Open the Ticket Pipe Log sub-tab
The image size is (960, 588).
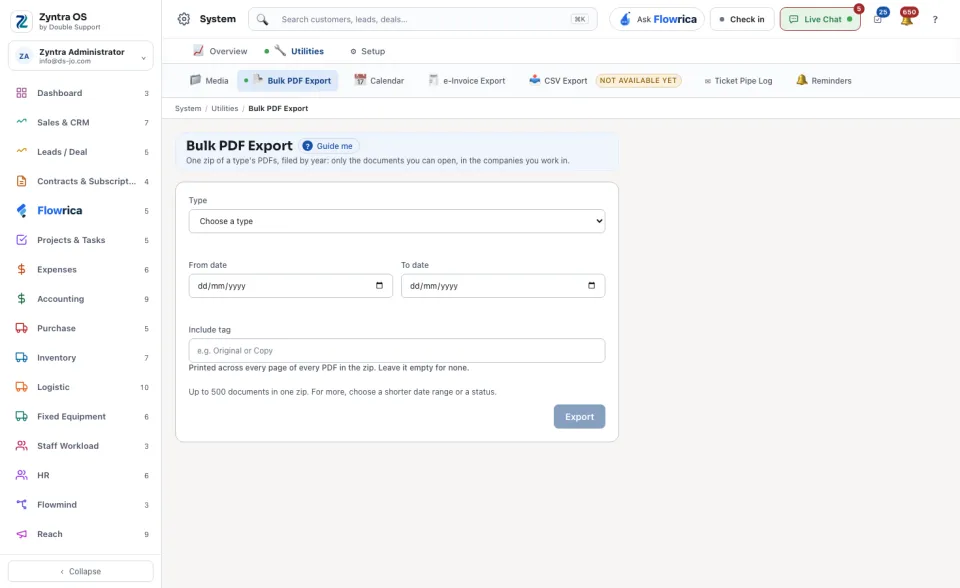(738, 81)
